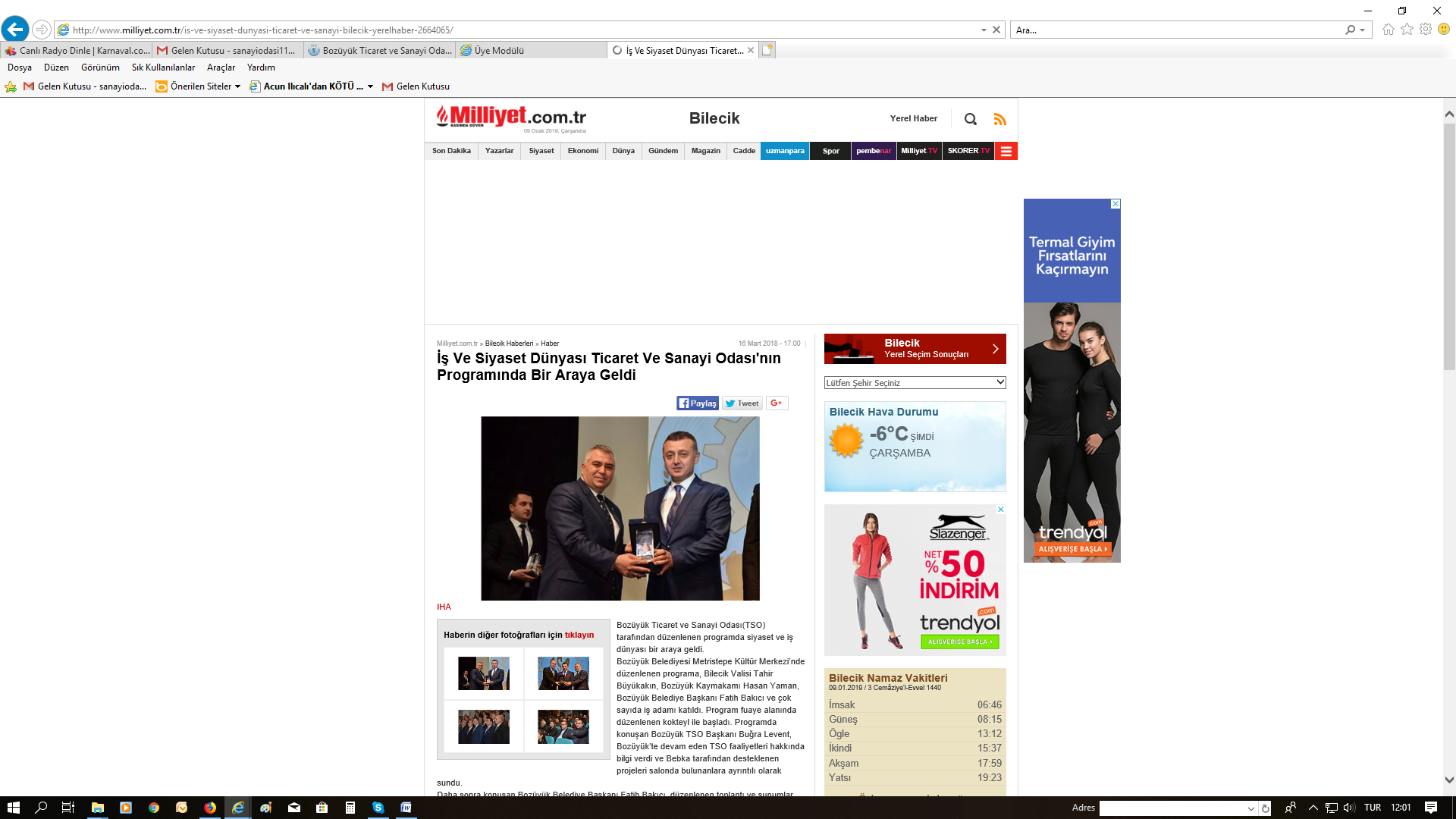The width and height of the screenshot is (1456, 819).
Task: Click the search magnifier in browser search box
Action: click(1350, 30)
